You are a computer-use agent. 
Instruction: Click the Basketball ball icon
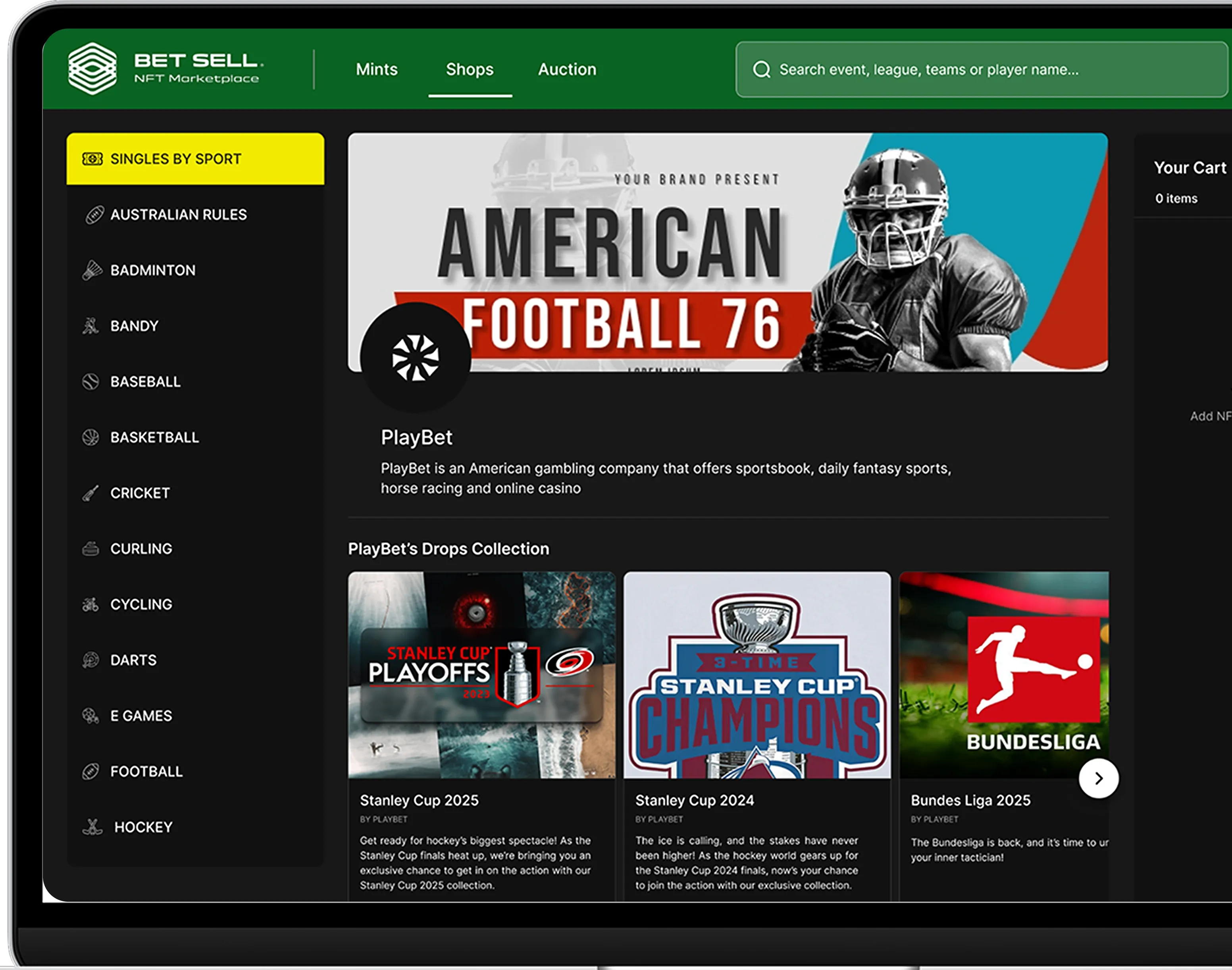coord(91,437)
